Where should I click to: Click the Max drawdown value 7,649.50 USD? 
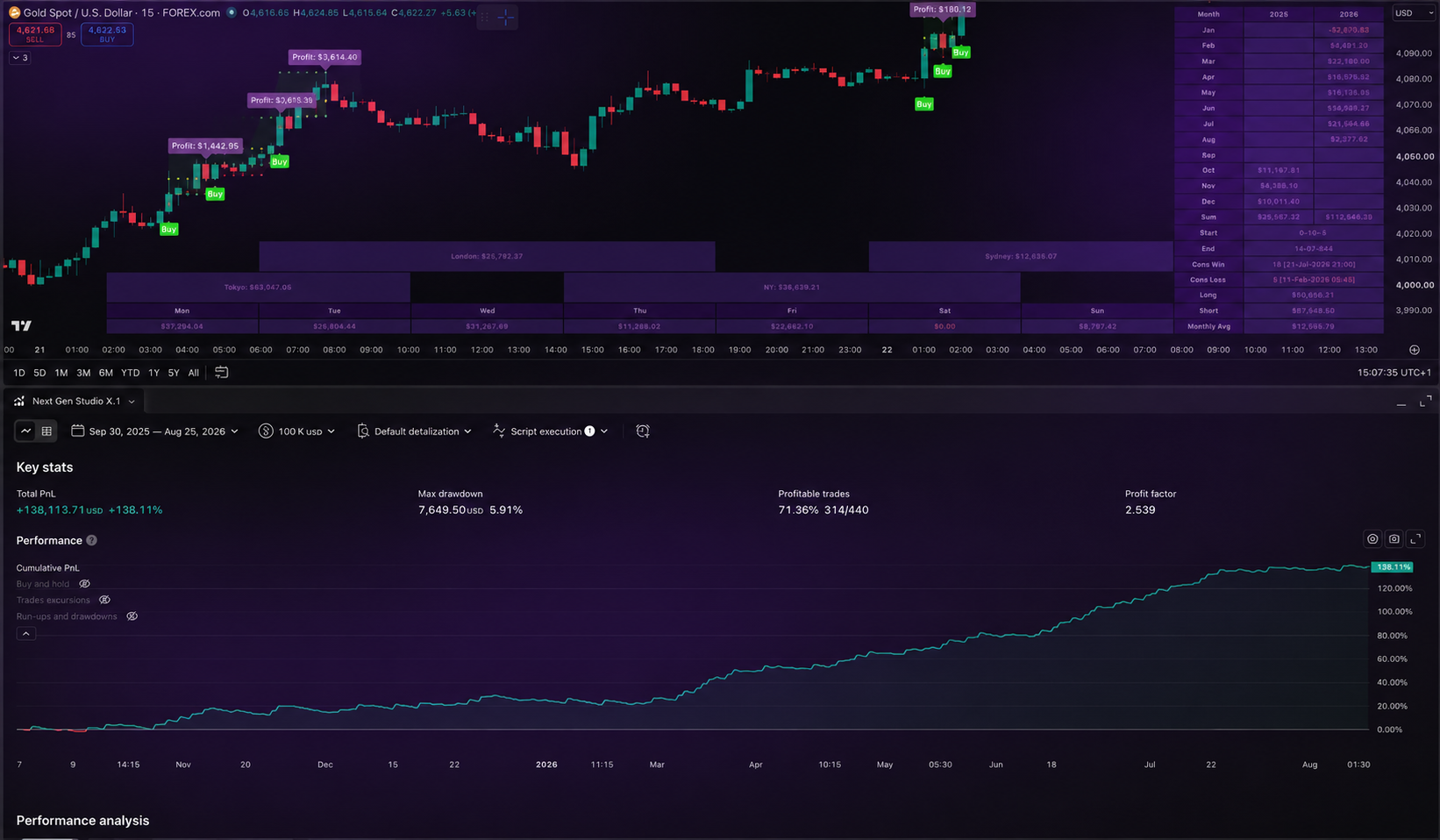pos(451,509)
